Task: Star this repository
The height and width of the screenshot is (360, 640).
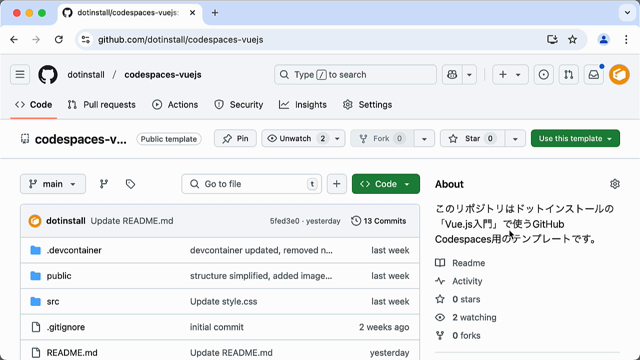Action: click(x=472, y=138)
